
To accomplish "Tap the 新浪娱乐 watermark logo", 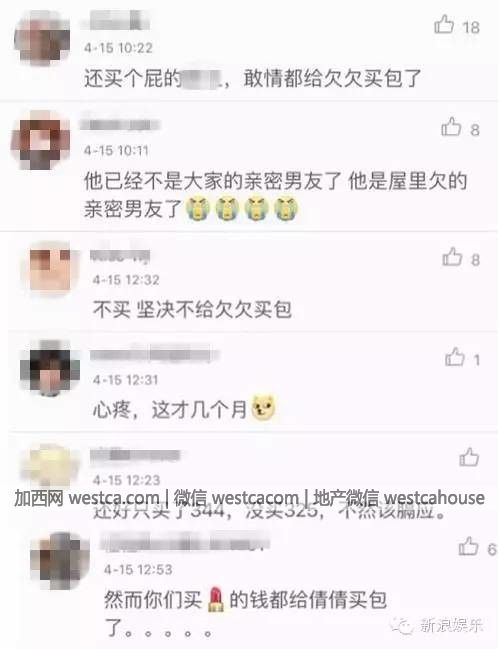I will click(438, 625).
